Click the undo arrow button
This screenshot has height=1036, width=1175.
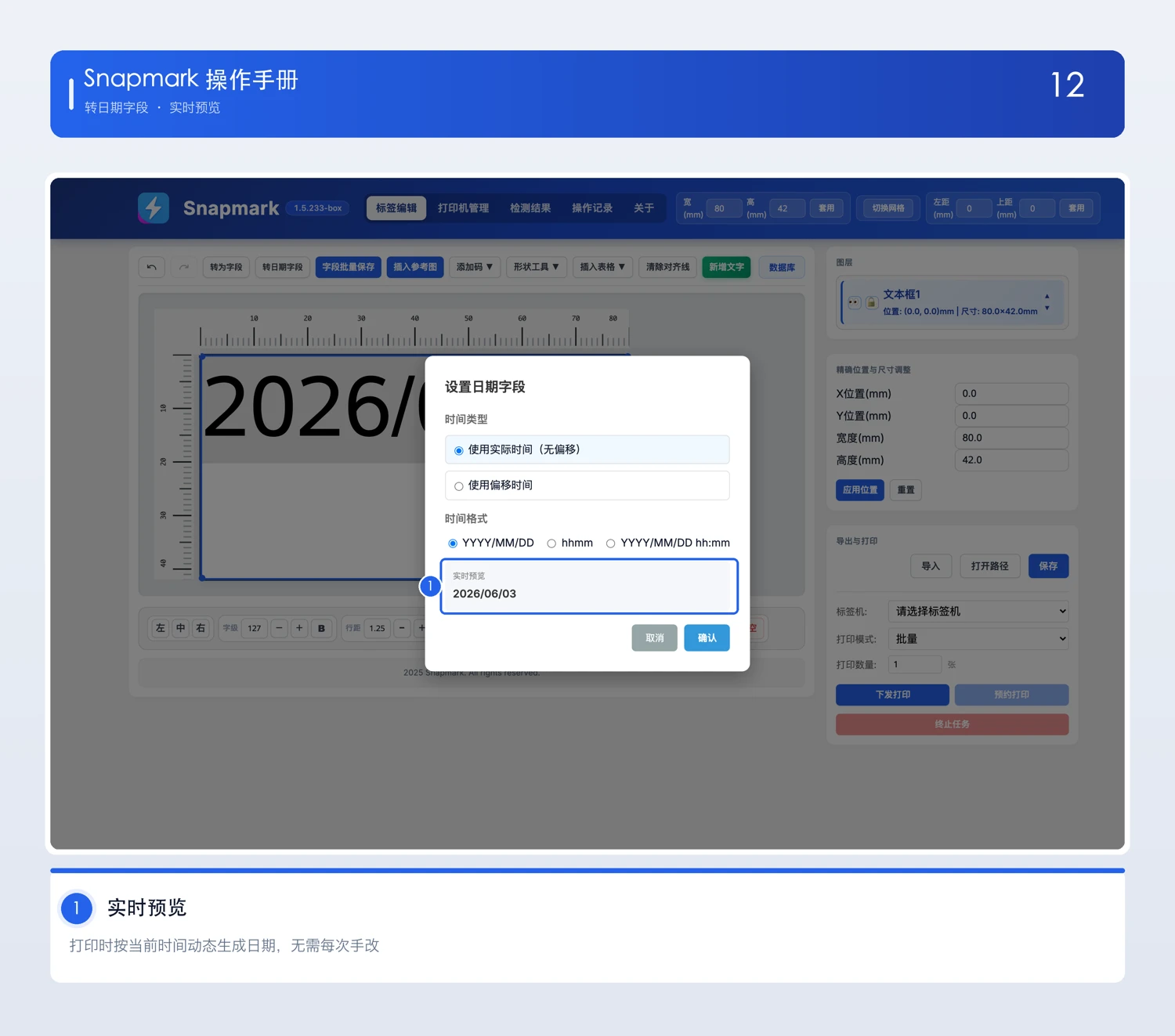(152, 267)
